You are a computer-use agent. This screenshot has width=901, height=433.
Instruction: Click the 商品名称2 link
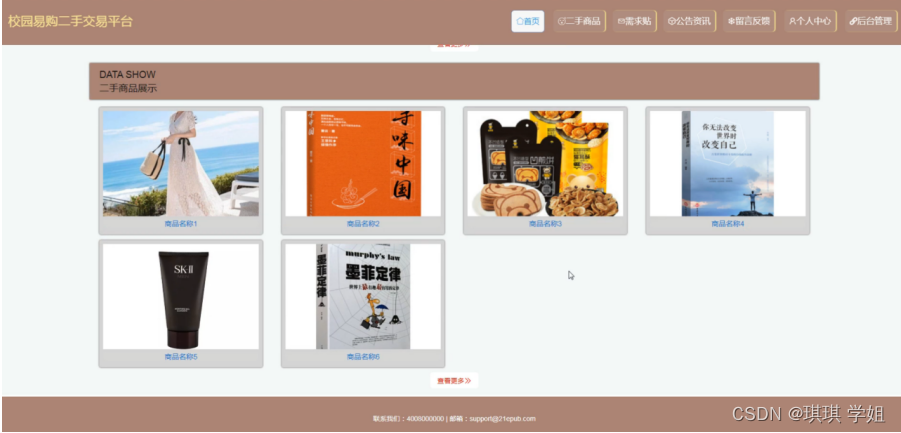pyautogui.click(x=363, y=224)
